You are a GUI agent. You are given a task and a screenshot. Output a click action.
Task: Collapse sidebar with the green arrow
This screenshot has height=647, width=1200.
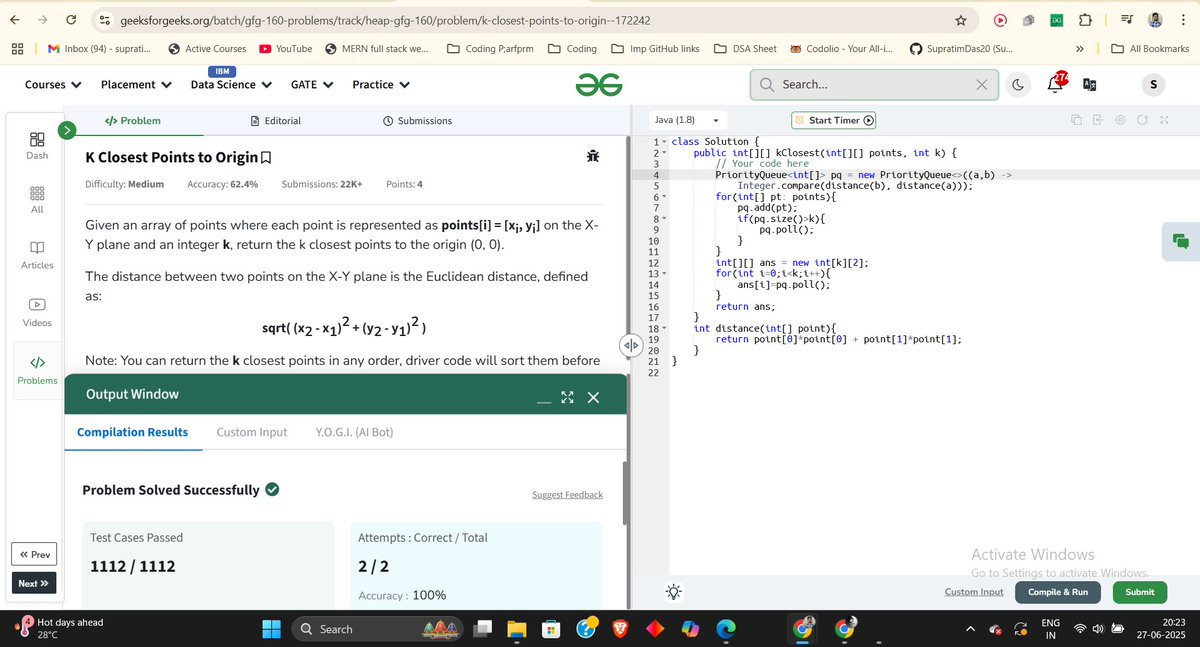pos(67,130)
